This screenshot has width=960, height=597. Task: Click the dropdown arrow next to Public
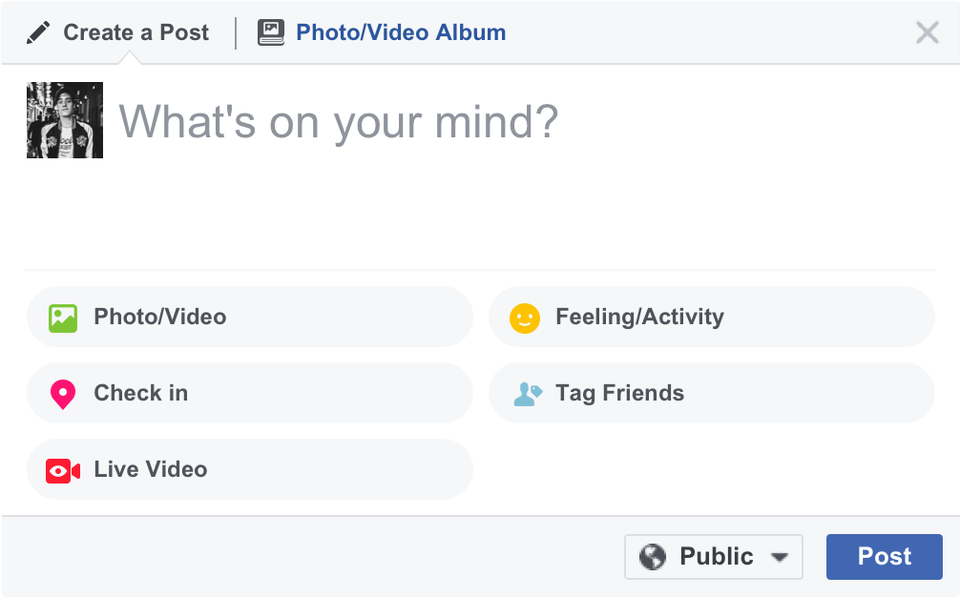click(779, 558)
